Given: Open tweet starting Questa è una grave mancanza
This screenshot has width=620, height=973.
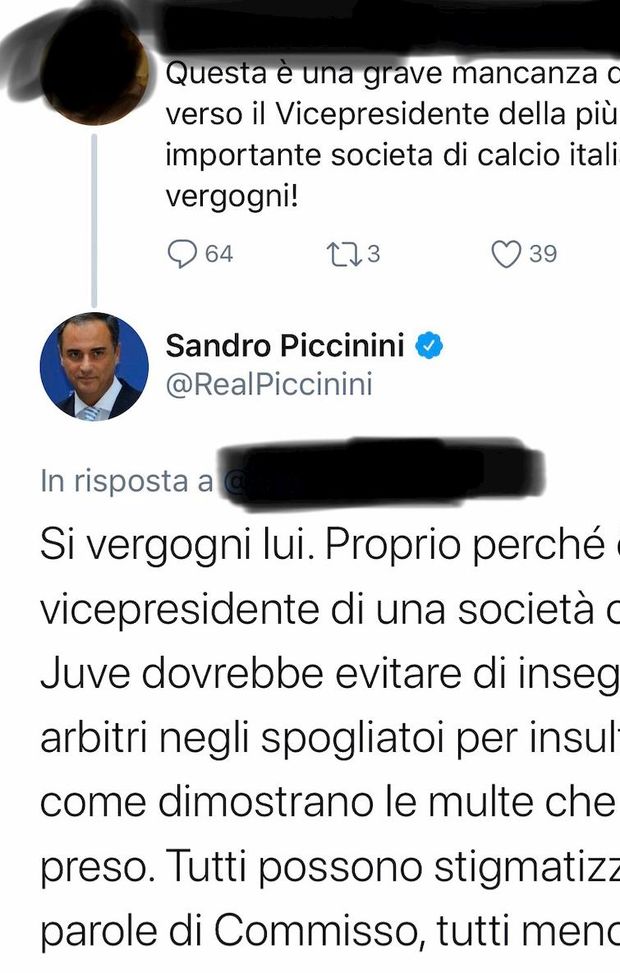Looking at the screenshot, I should point(392,135).
